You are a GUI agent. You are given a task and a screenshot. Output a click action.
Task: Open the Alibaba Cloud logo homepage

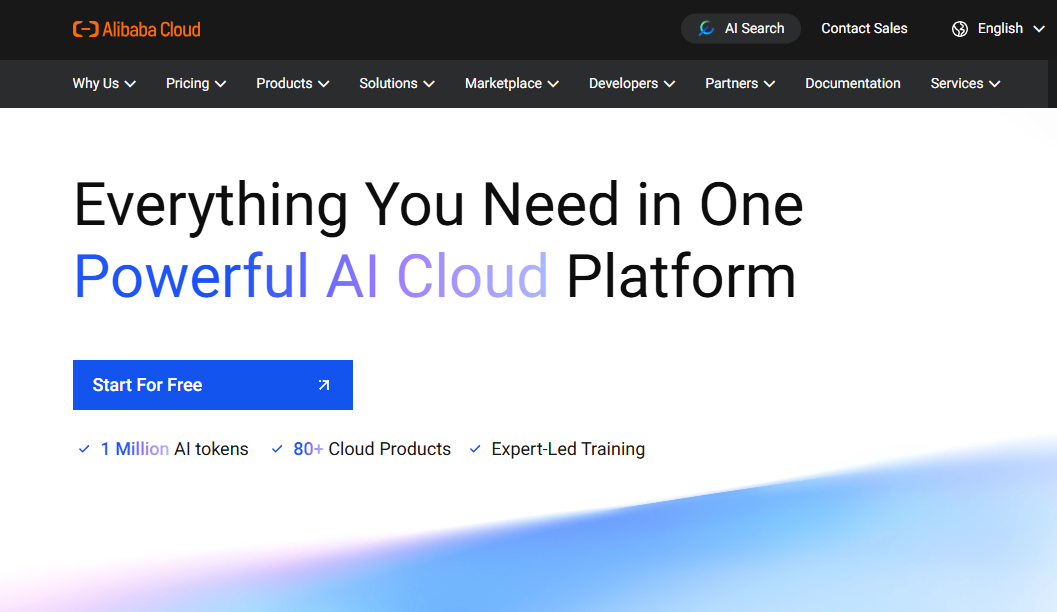pos(137,29)
